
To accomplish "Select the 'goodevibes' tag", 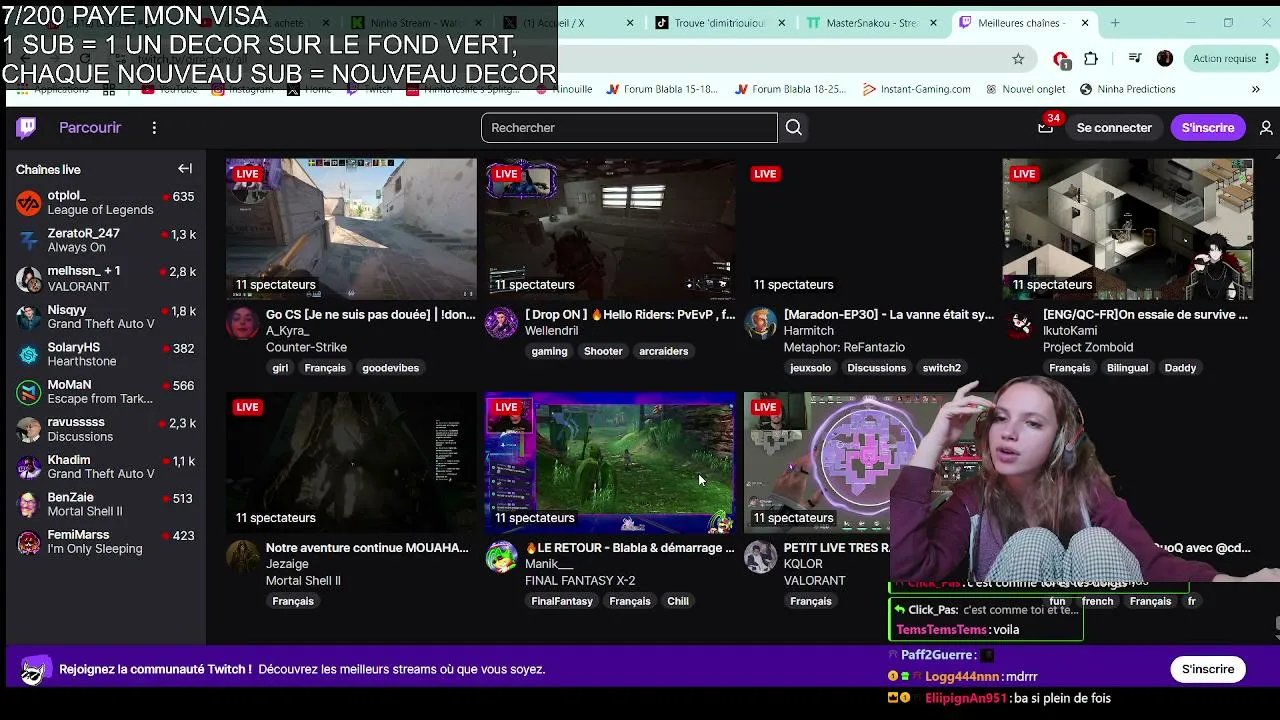I will [x=390, y=368].
